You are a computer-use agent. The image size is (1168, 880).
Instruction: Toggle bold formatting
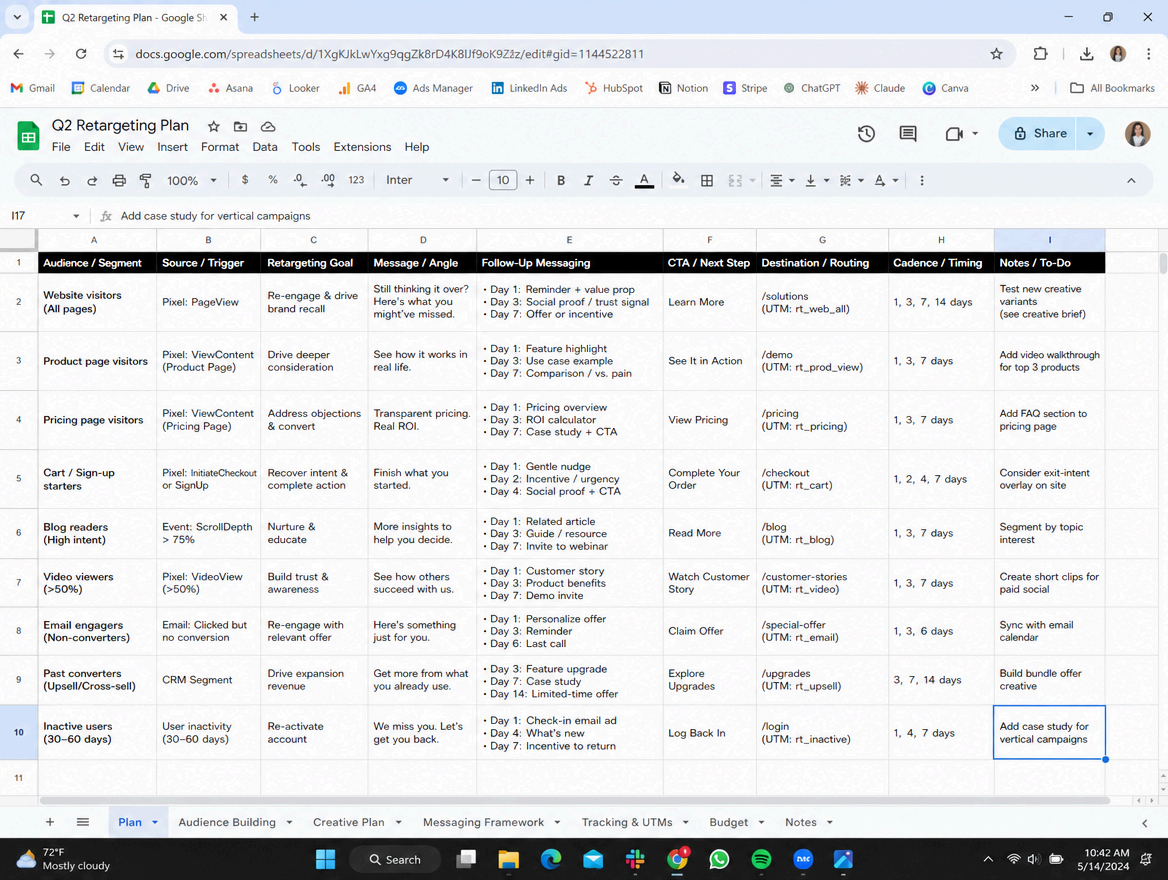click(x=561, y=180)
